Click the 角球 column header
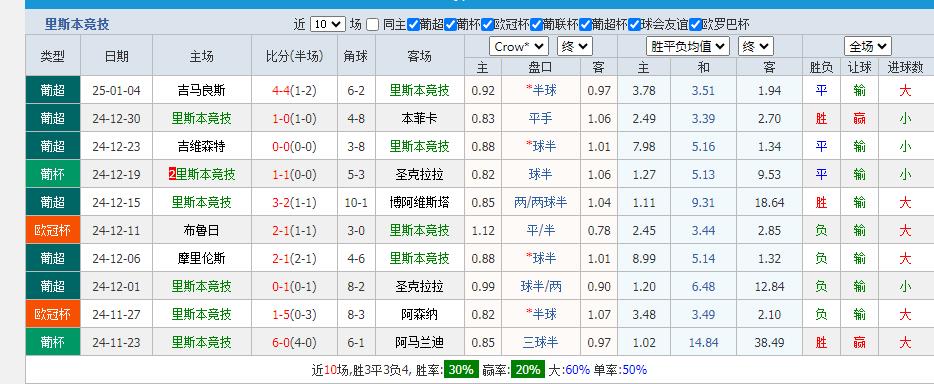This screenshot has width=934, height=384. 356,56
